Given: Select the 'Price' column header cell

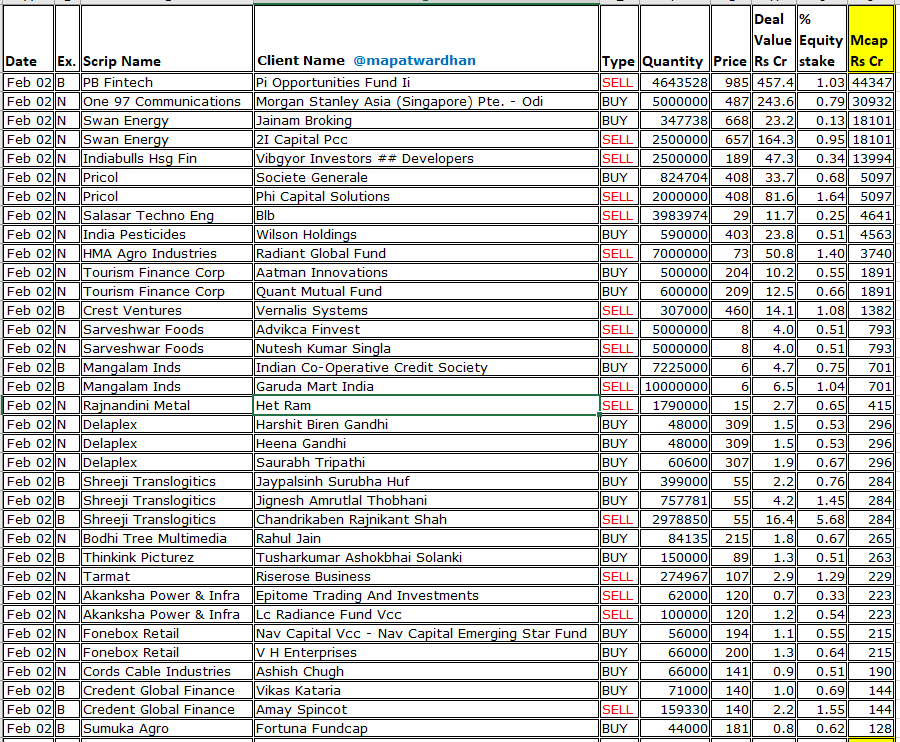Looking at the screenshot, I should click(731, 39).
